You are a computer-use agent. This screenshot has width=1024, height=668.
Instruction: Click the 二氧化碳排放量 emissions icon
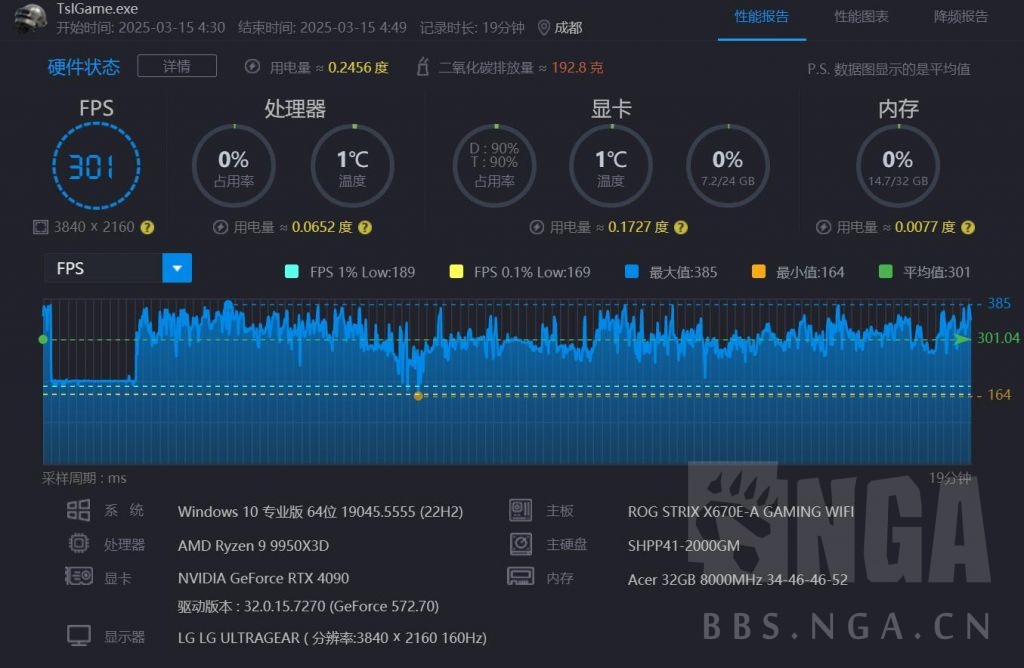pos(424,68)
